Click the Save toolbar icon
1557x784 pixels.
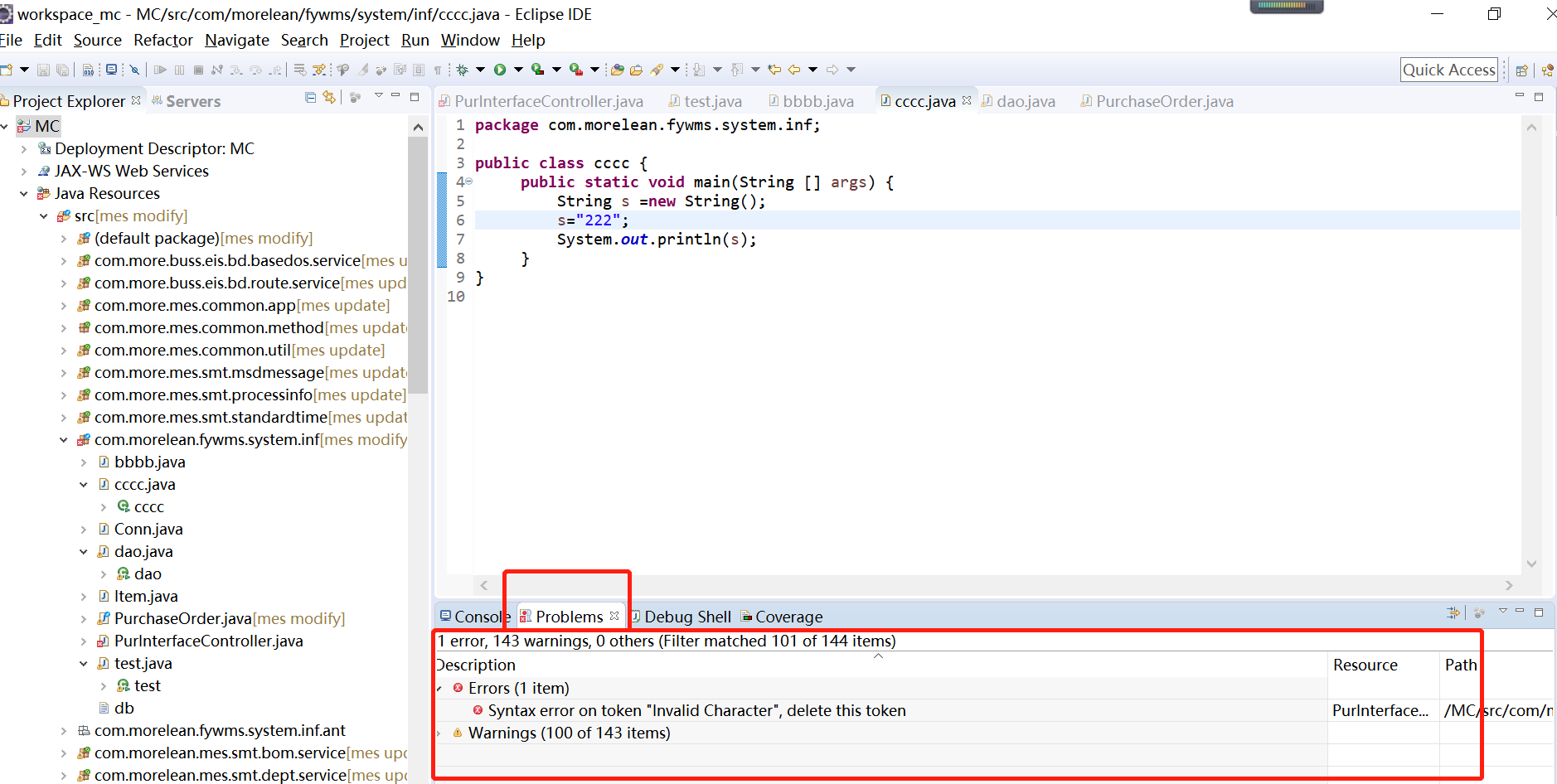[43, 70]
